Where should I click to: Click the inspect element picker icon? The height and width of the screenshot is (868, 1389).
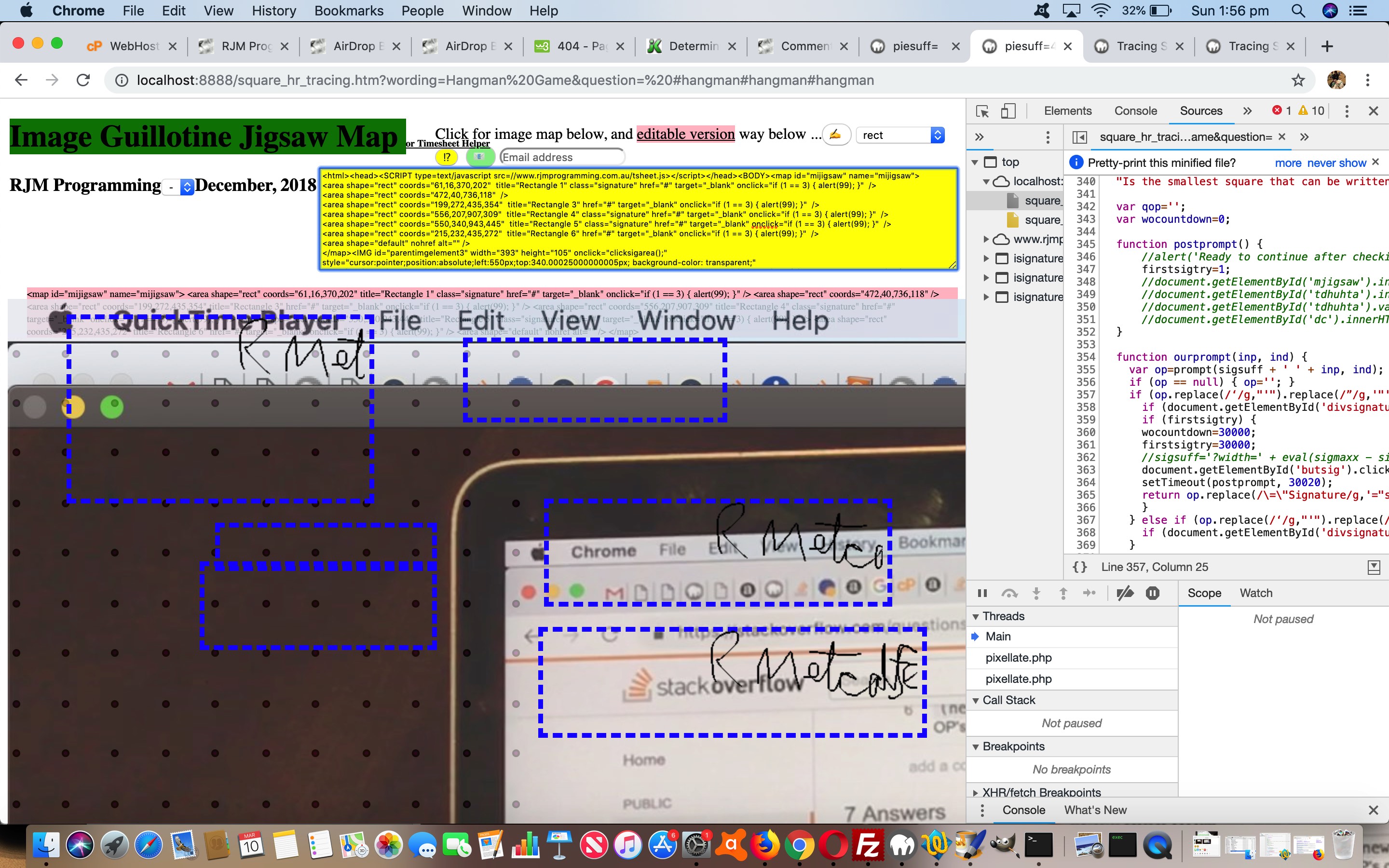pos(982,111)
